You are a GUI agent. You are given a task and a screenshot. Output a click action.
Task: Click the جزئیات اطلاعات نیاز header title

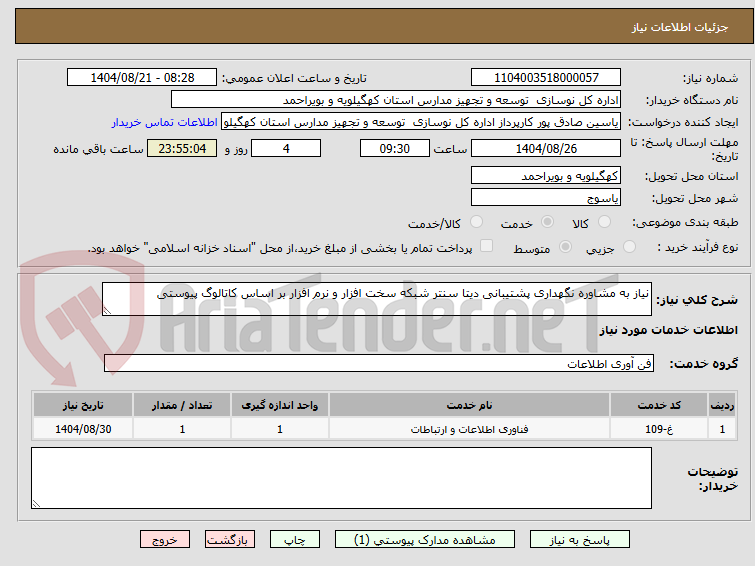[680, 27]
